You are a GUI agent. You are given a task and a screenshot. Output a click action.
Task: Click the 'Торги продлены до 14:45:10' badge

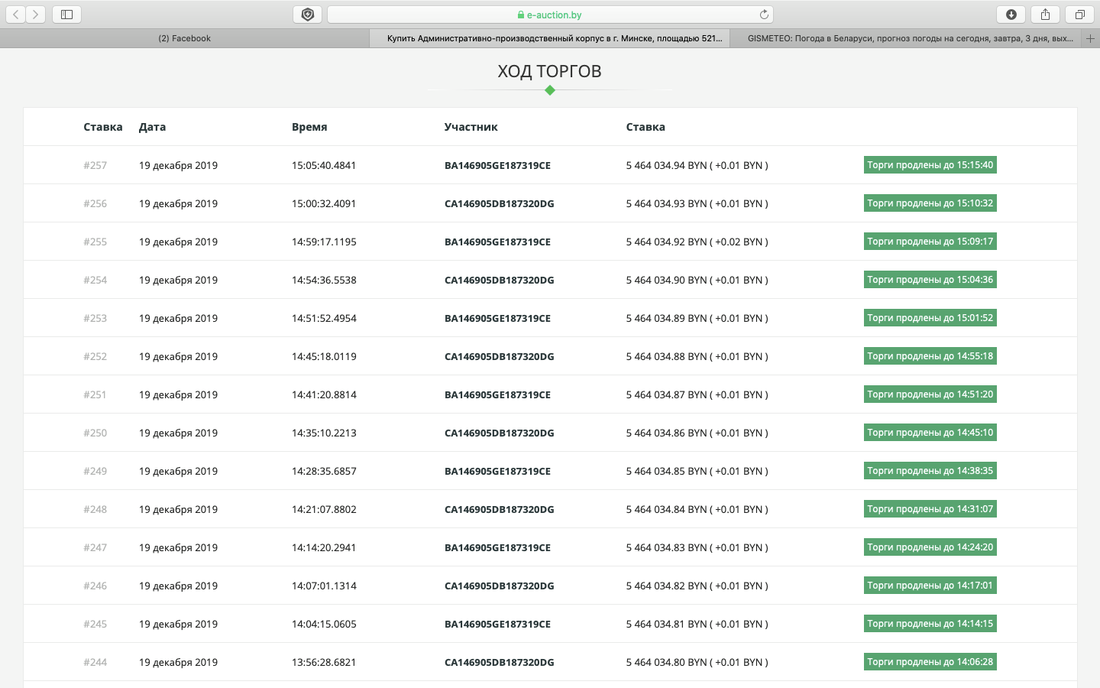tap(930, 433)
